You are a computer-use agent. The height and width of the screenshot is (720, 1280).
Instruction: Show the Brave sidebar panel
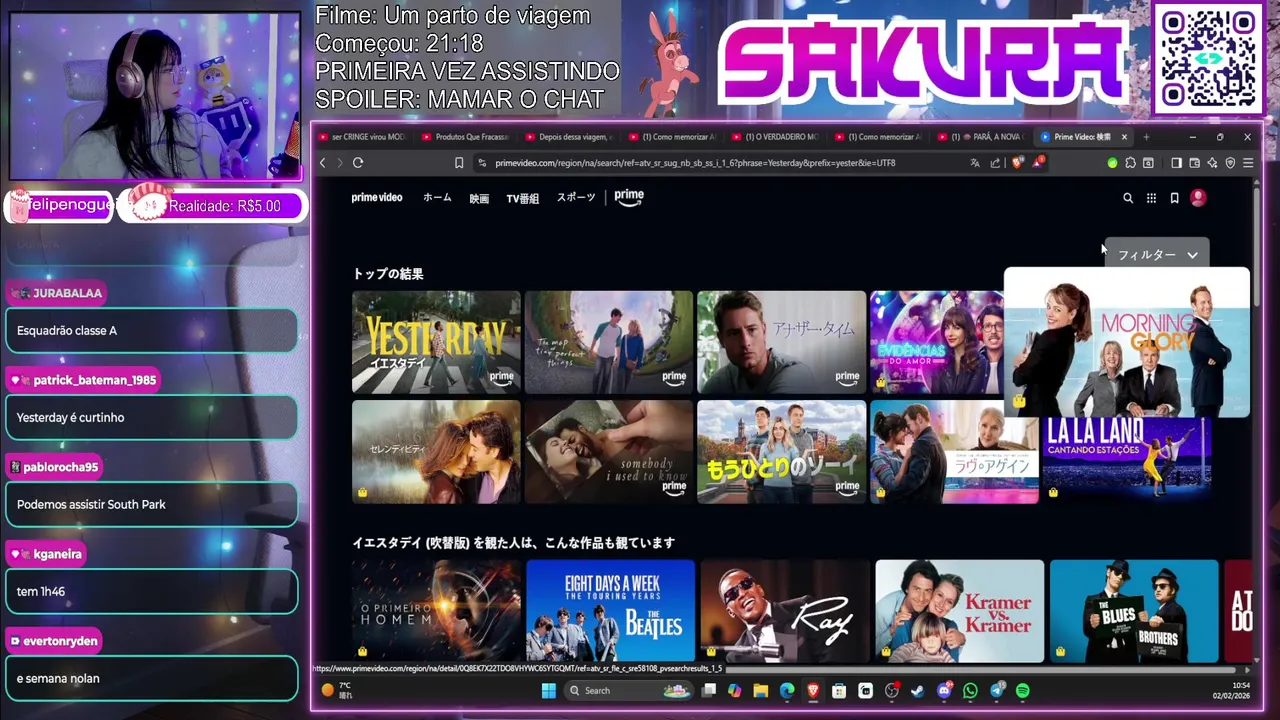tap(1176, 163)
